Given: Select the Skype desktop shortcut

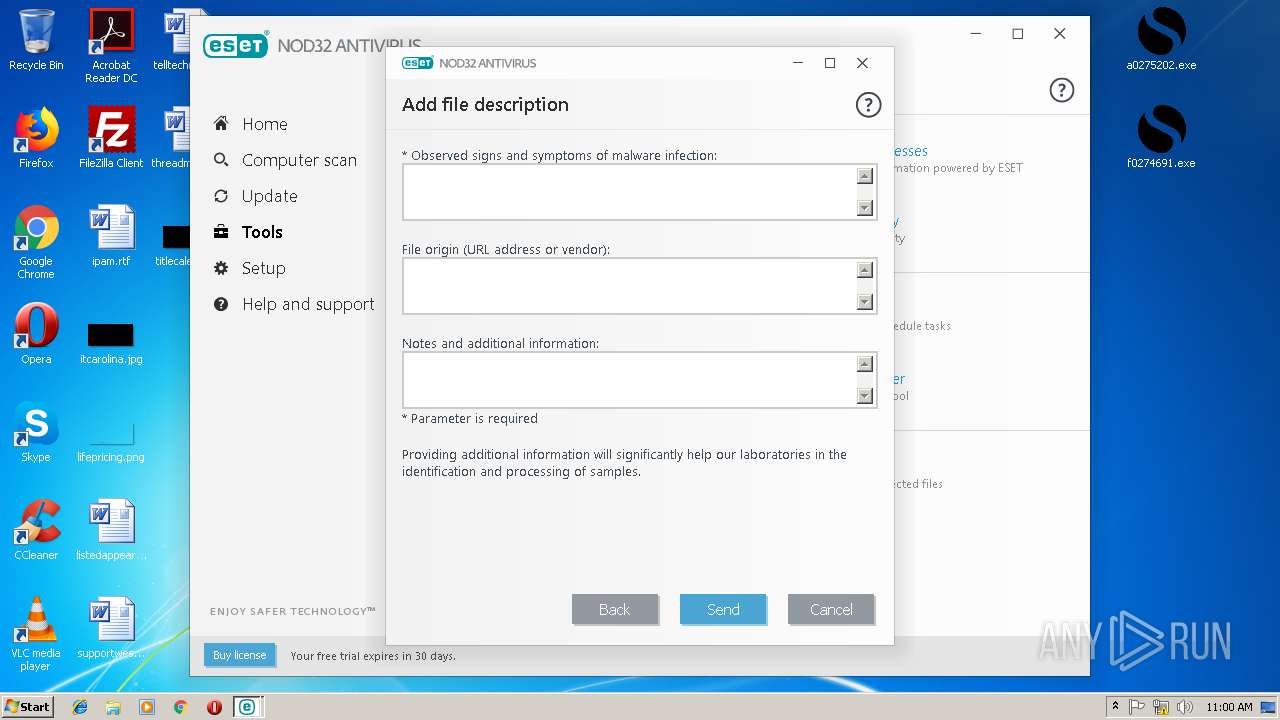Looking at the screenshot, I should [36, 432].
